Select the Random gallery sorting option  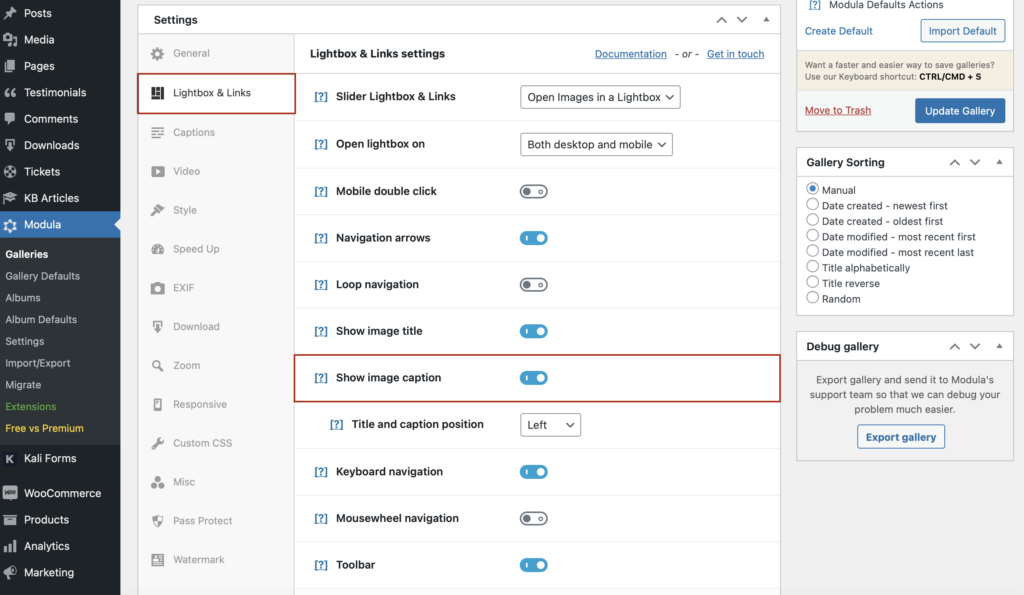(813, 298)
